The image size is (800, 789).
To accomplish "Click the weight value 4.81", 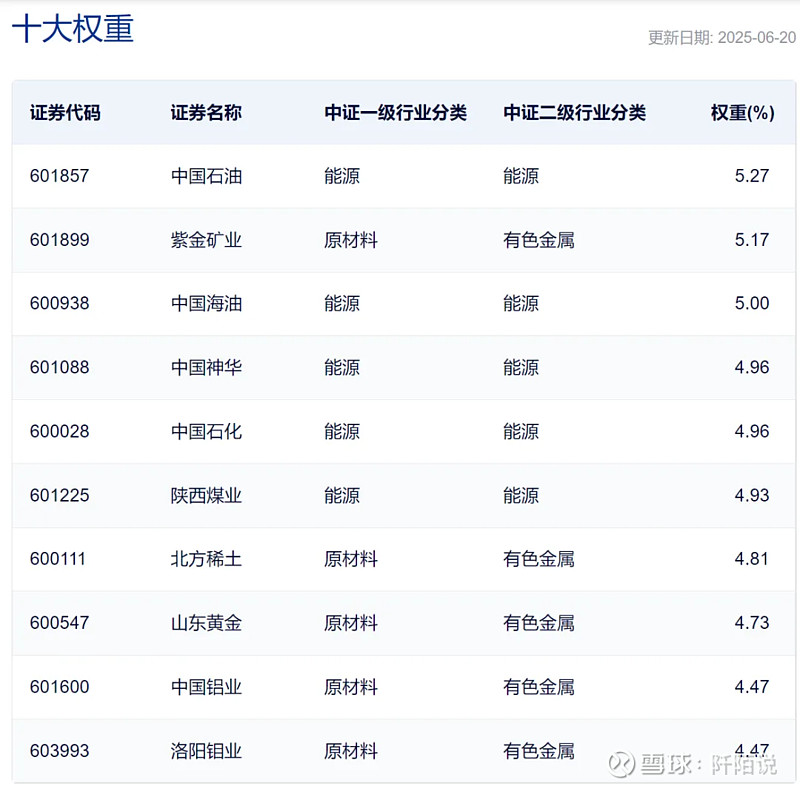I will [x=752, y=559].
